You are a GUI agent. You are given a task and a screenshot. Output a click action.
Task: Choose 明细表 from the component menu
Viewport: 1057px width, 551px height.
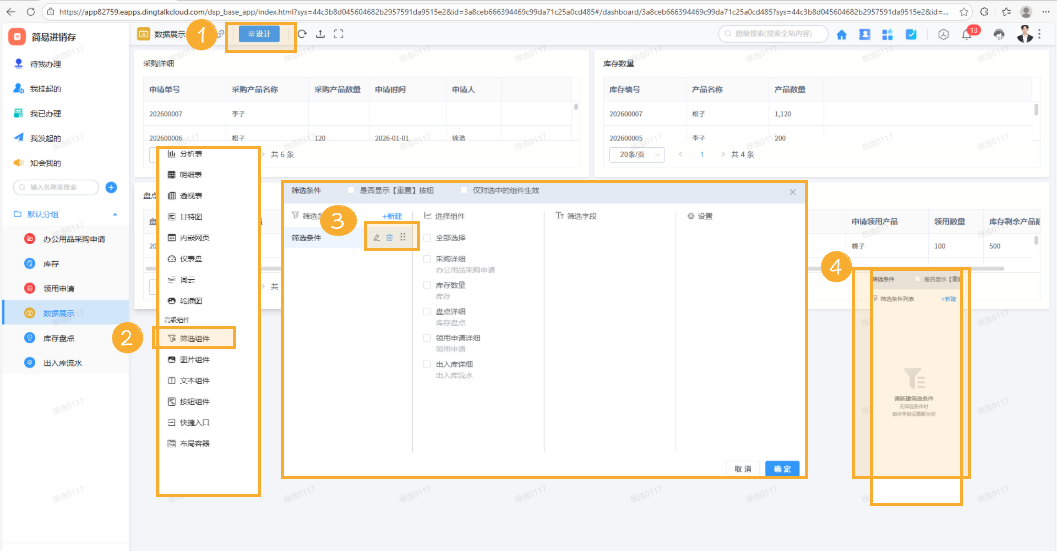pos(191,175)
